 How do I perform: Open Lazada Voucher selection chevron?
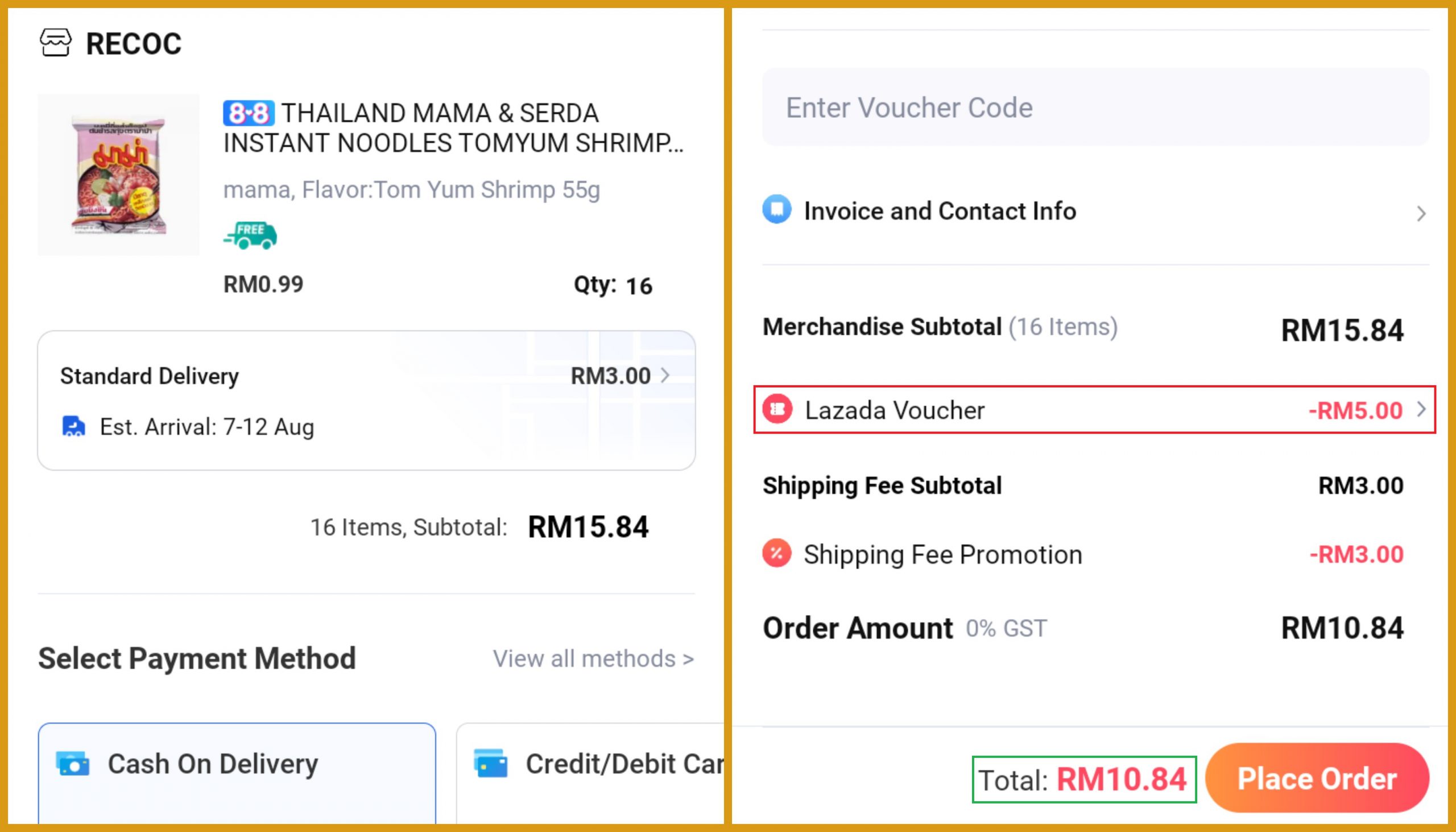click(x=1421, y=410)
